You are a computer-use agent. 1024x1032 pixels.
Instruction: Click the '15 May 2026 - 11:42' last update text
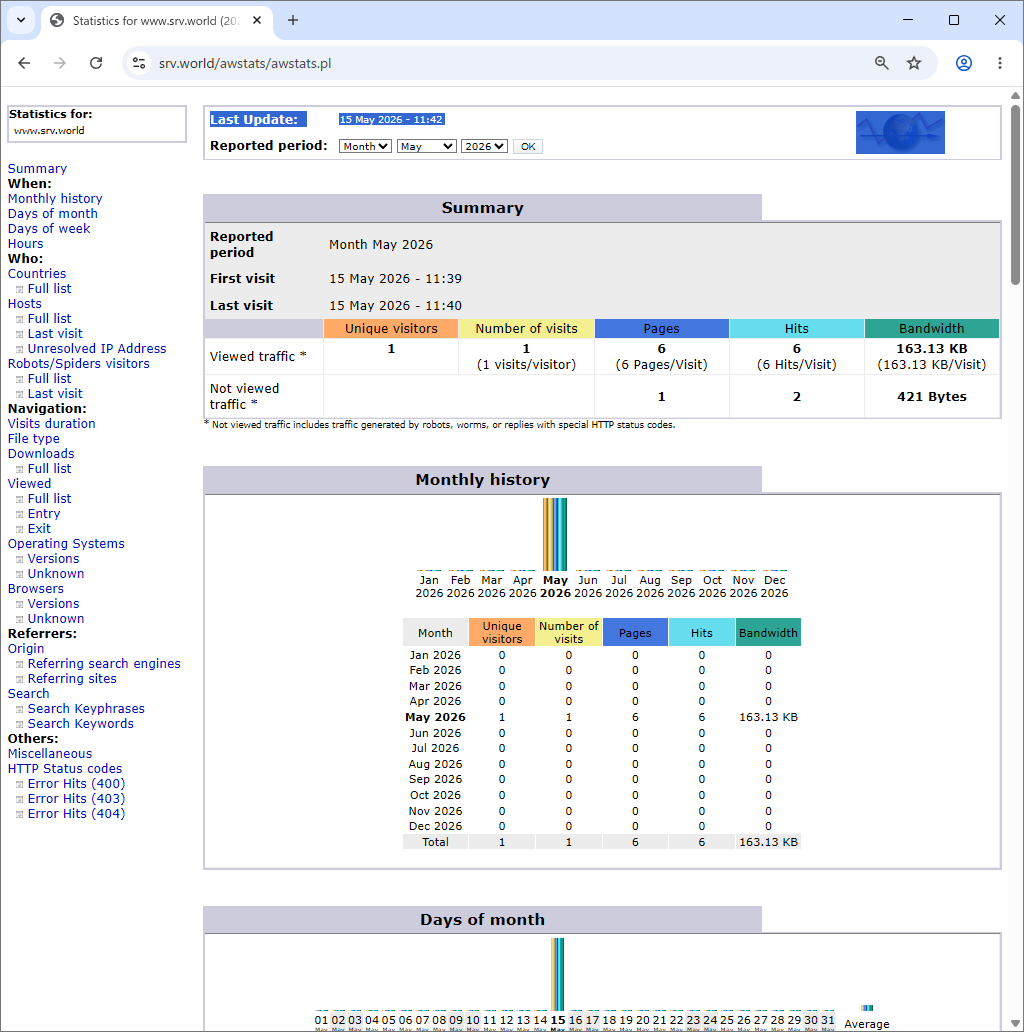(x=391, y=119)
